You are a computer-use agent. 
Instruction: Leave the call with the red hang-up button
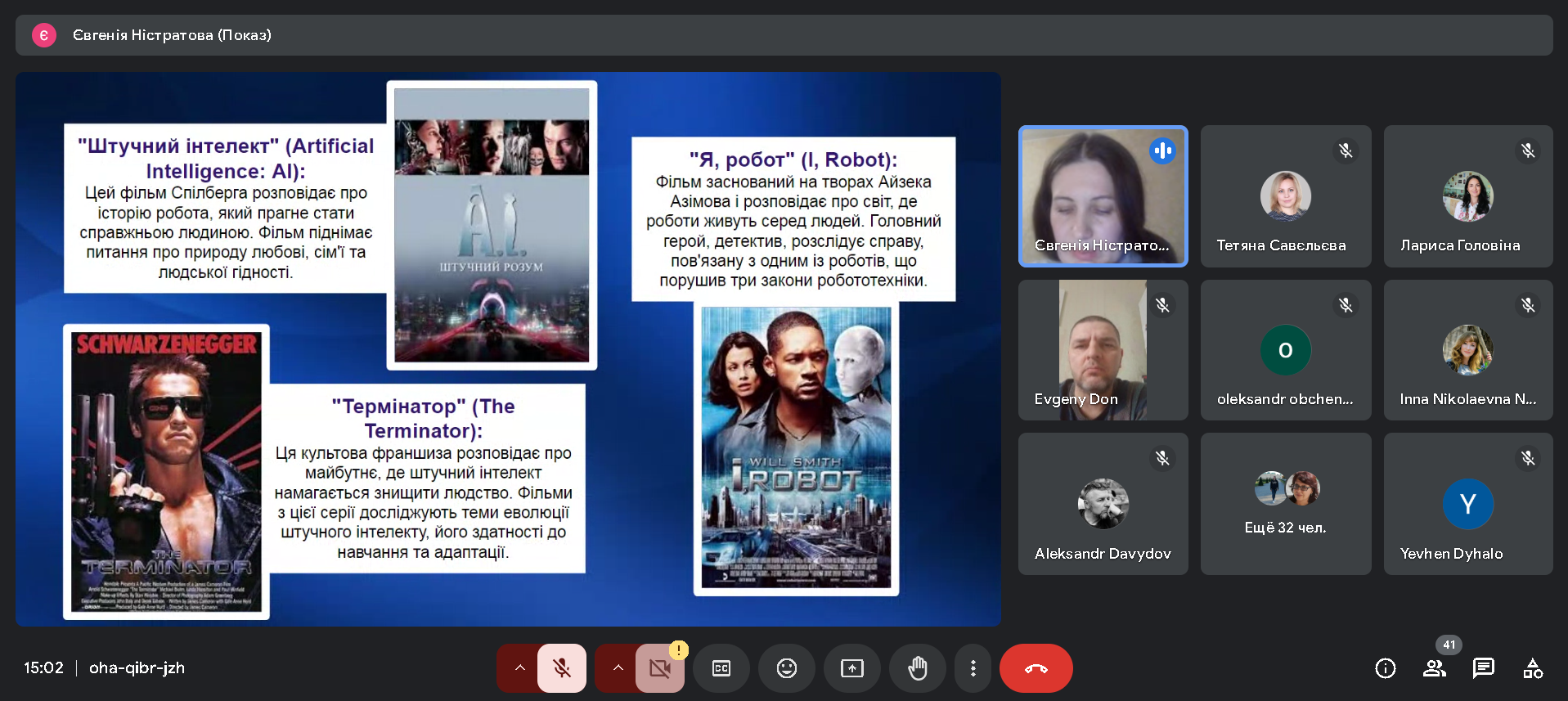[x=1036, y=668]
